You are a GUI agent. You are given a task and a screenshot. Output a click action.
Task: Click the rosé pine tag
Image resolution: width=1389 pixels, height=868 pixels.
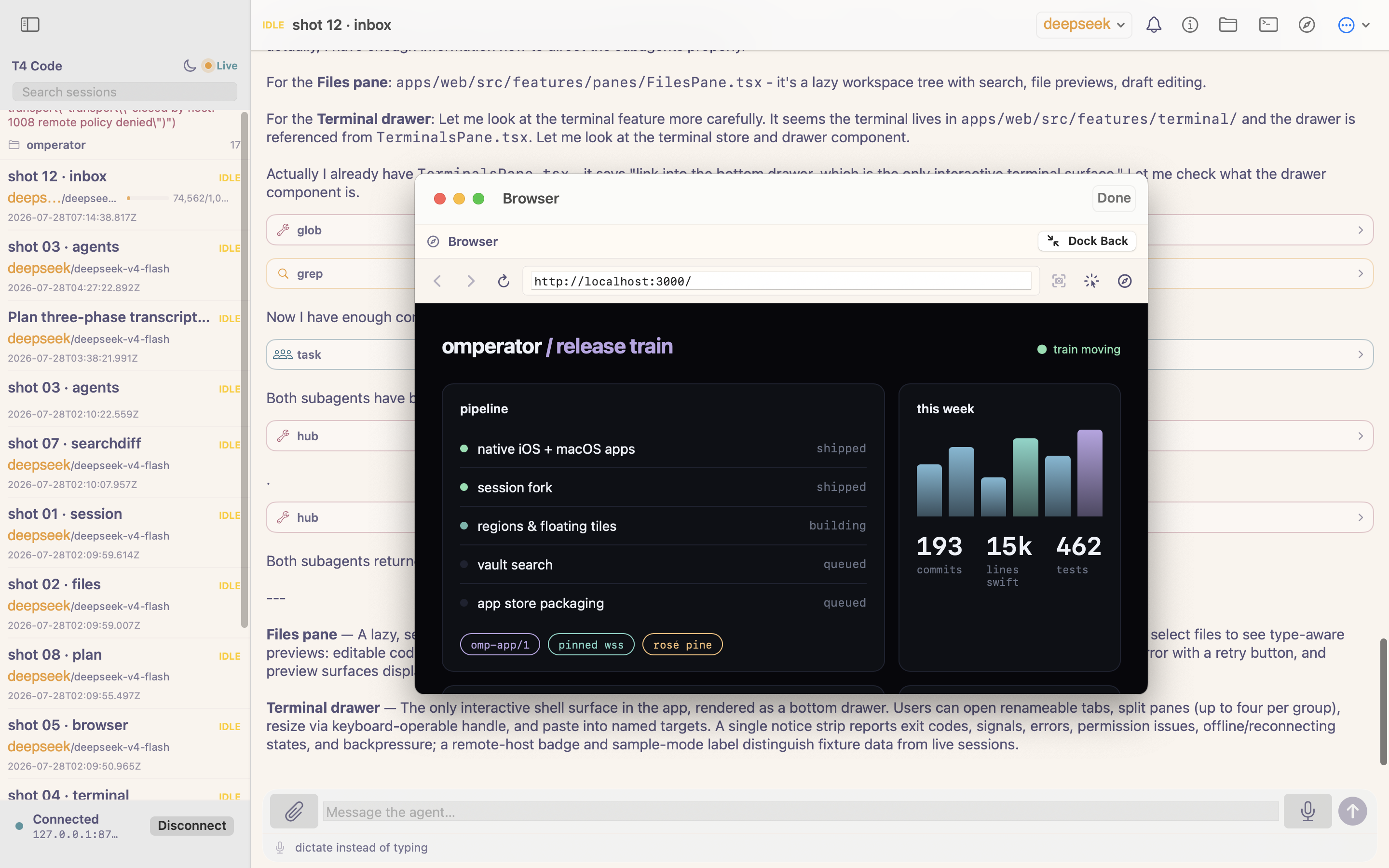pyautogui.click(x=682, y=645)
